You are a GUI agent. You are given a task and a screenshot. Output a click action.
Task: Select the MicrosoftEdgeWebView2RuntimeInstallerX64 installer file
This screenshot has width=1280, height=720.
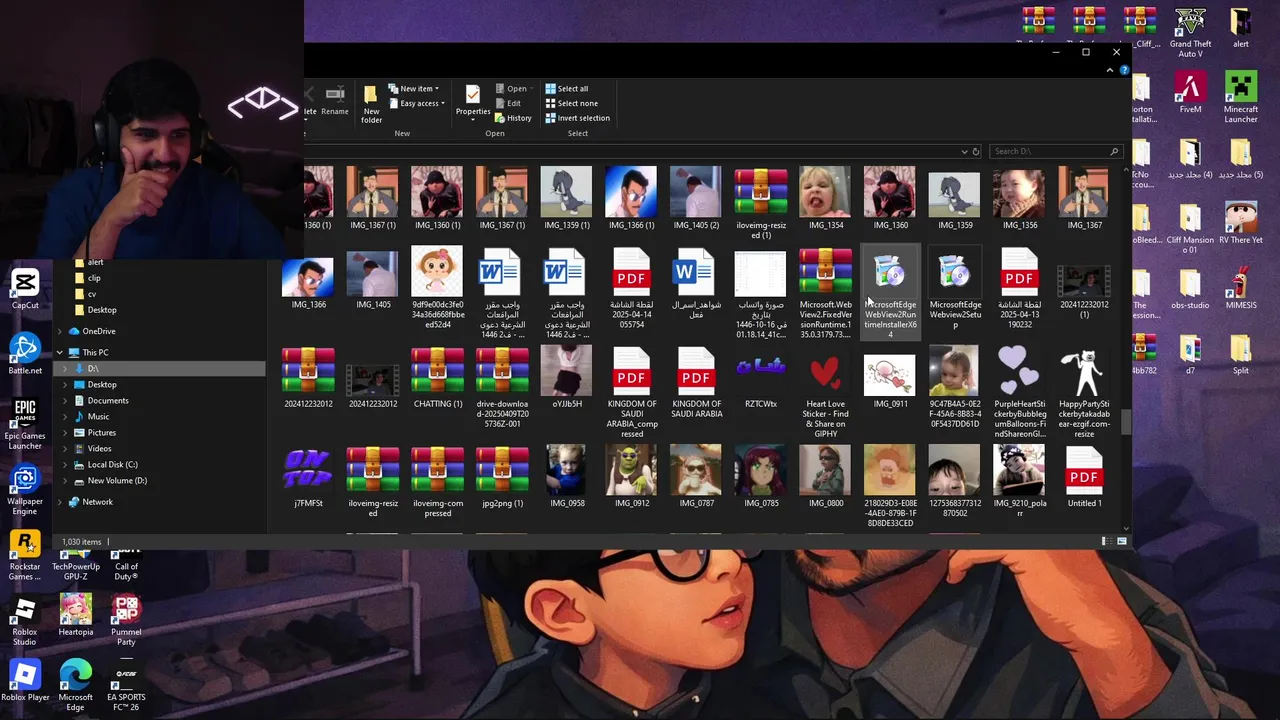click(x=890, y=292)
